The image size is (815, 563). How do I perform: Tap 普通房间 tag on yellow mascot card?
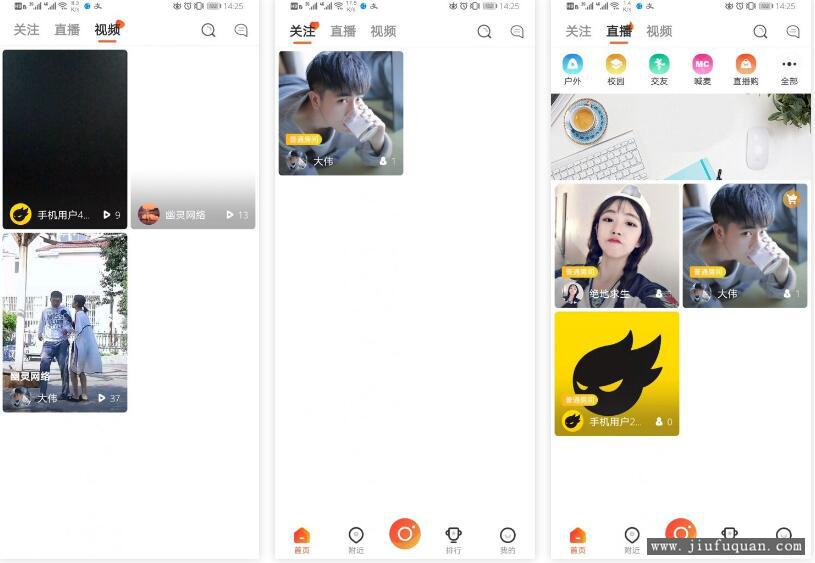(x=580, y=400)
